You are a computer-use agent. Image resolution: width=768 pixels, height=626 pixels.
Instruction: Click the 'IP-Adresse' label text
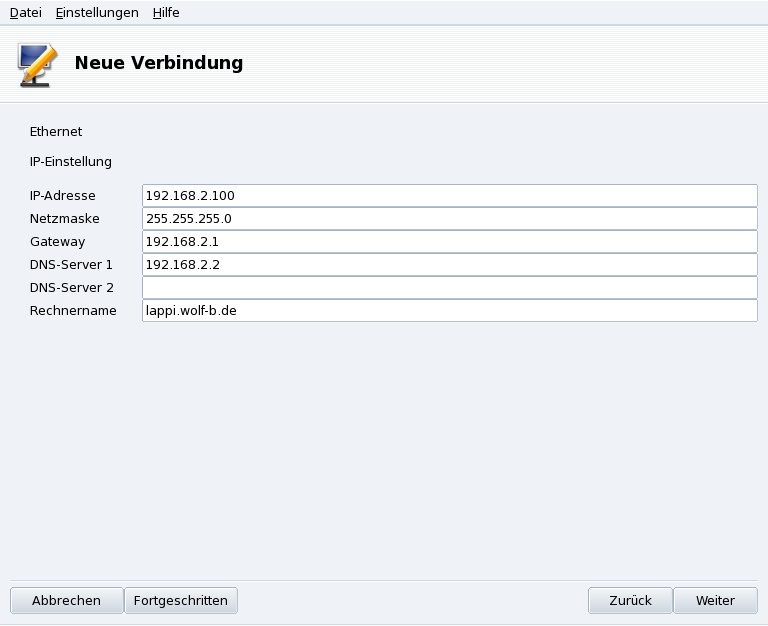63,195
